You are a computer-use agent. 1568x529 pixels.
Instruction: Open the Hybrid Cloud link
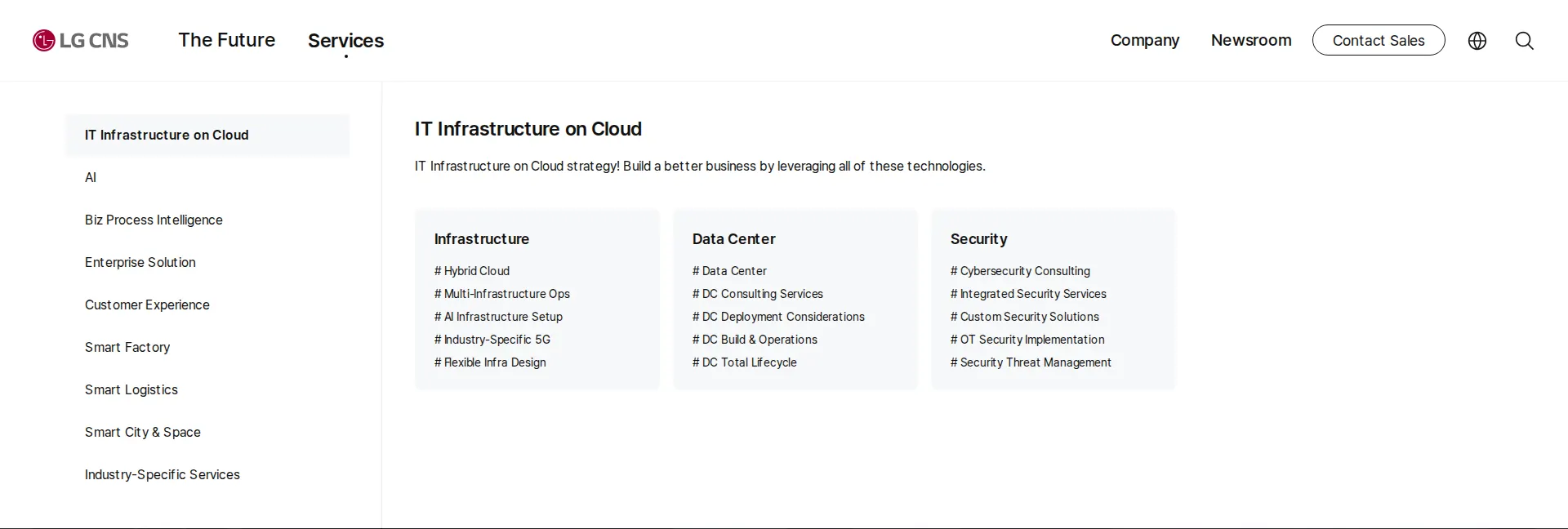click(472, 271)
